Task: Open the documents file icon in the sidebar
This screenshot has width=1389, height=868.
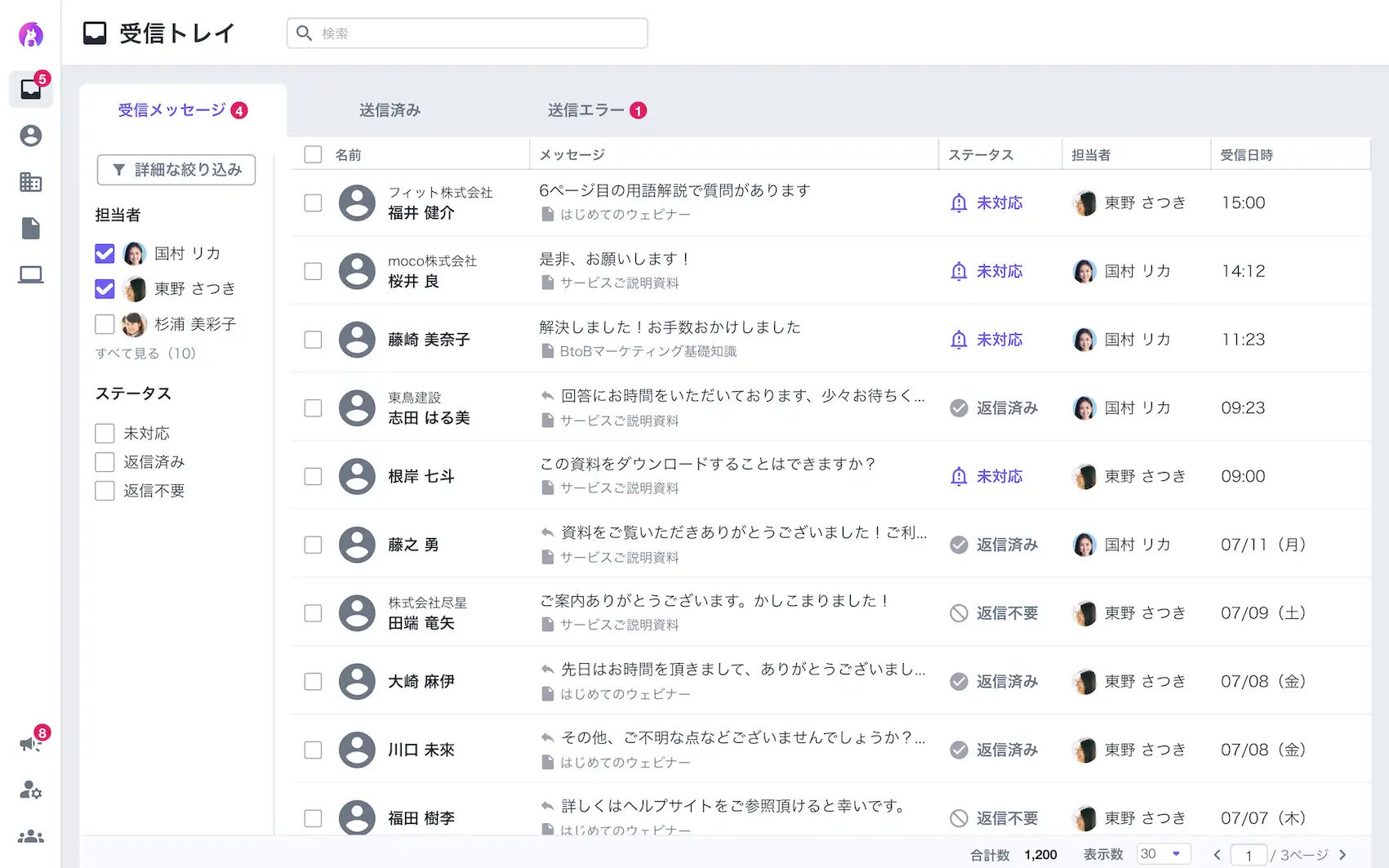Action: 31,229
